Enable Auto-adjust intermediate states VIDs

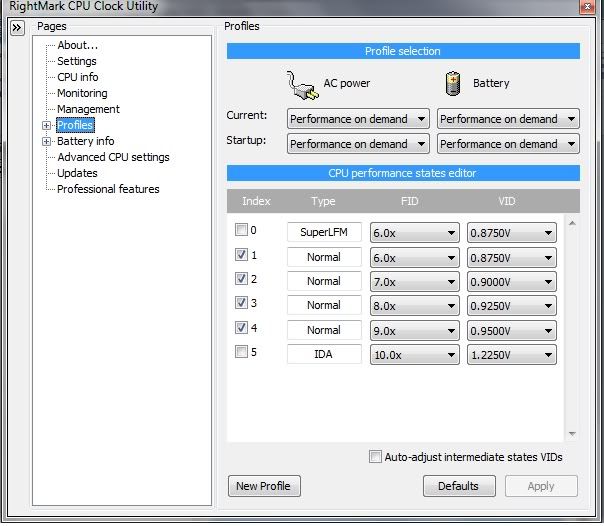pos(375,457)
